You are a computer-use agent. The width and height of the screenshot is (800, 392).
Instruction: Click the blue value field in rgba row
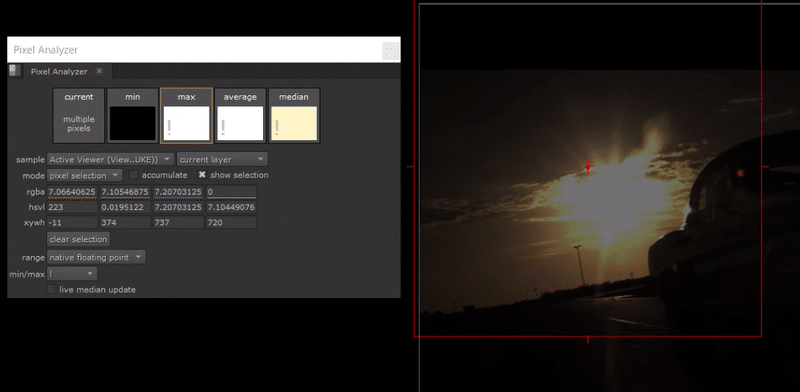[x=179, y=191]
